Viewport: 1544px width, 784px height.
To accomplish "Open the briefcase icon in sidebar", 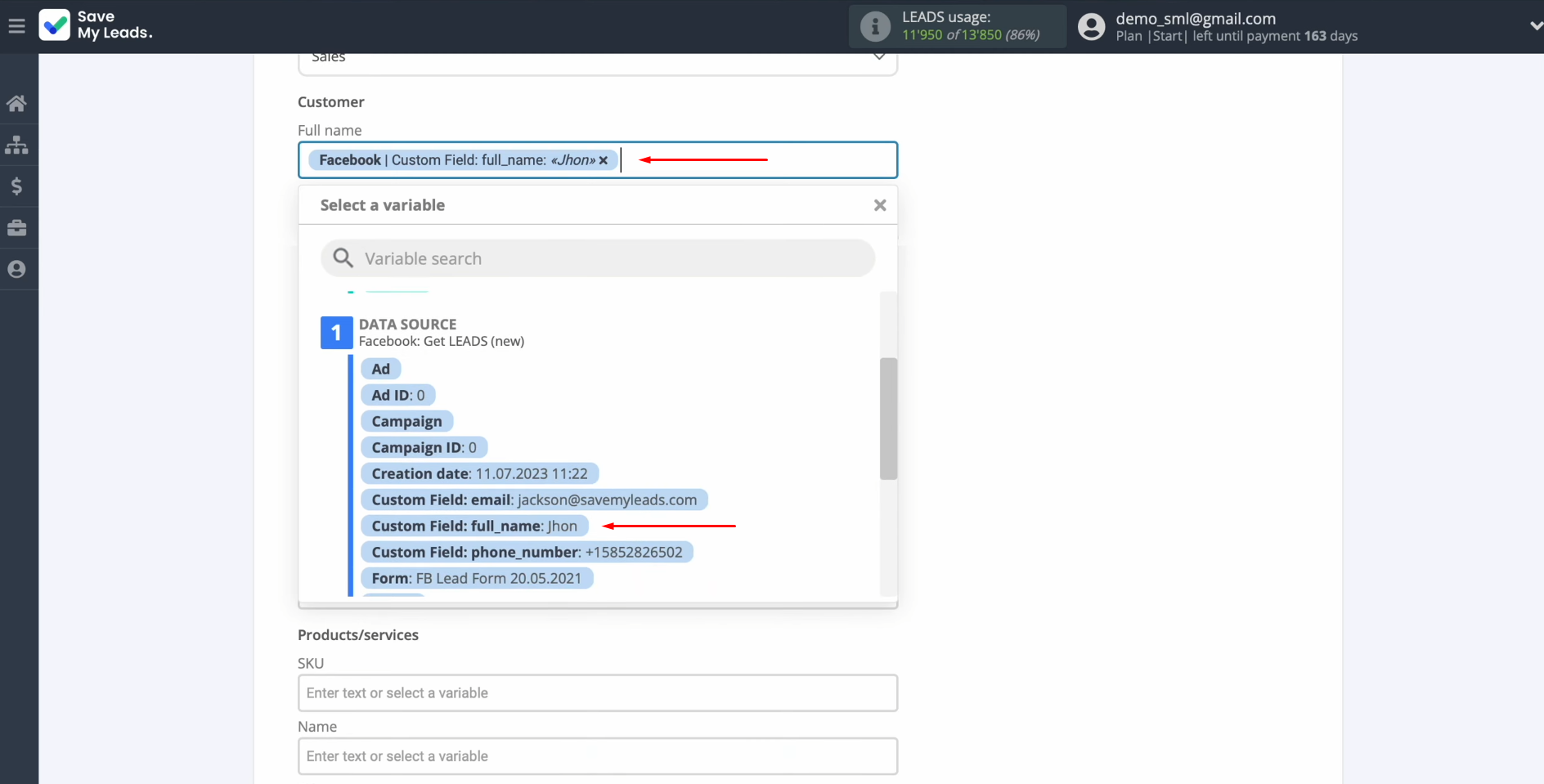I will pos(16,228).
